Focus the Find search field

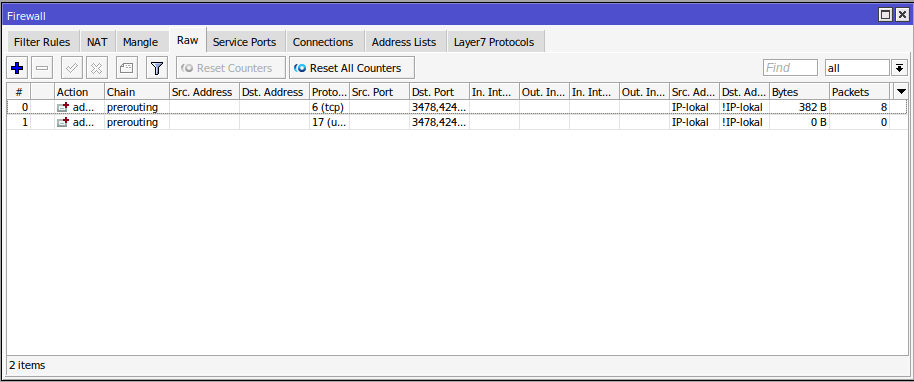tap(790, 68)
